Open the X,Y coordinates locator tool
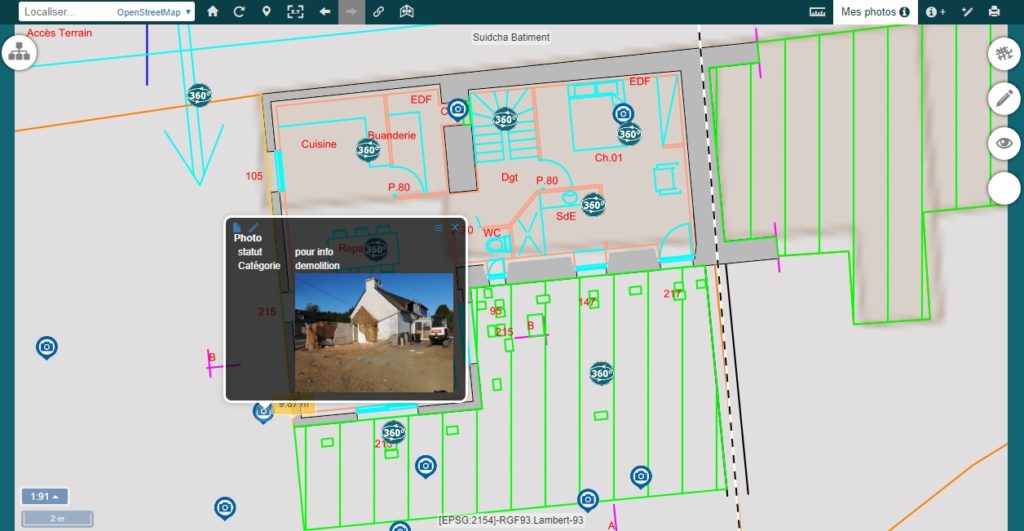Image resolution: width=1024 pixels, height=531 pixels. [x=295, y=12]
